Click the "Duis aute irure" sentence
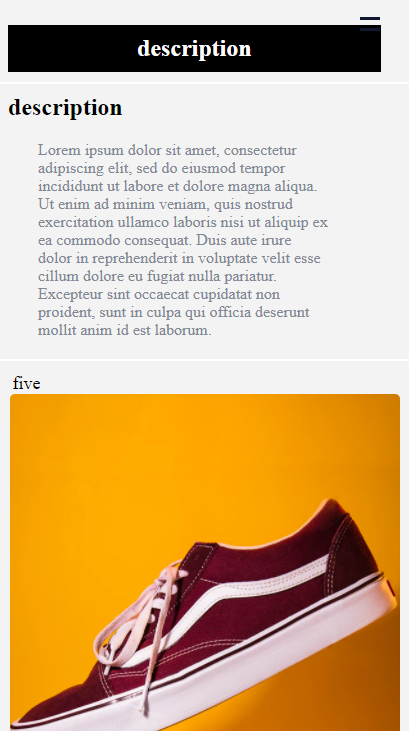This screenshot has height=731, width=409. click(x=181, y=258)
